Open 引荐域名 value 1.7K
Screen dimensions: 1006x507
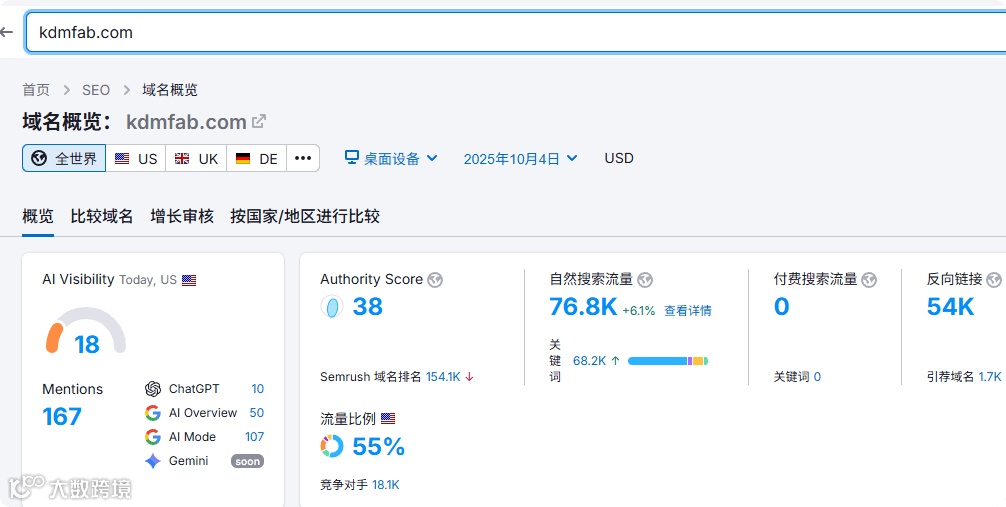click(x=990, y=377)
